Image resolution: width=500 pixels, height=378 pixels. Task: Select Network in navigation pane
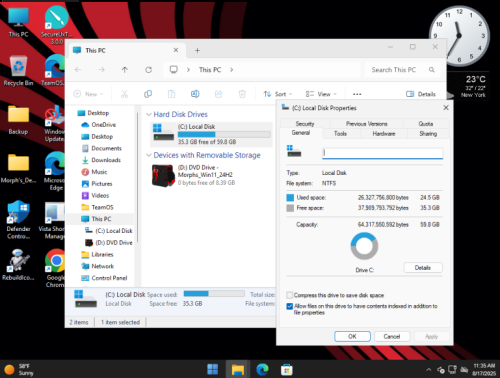click(x=103, y=266)
